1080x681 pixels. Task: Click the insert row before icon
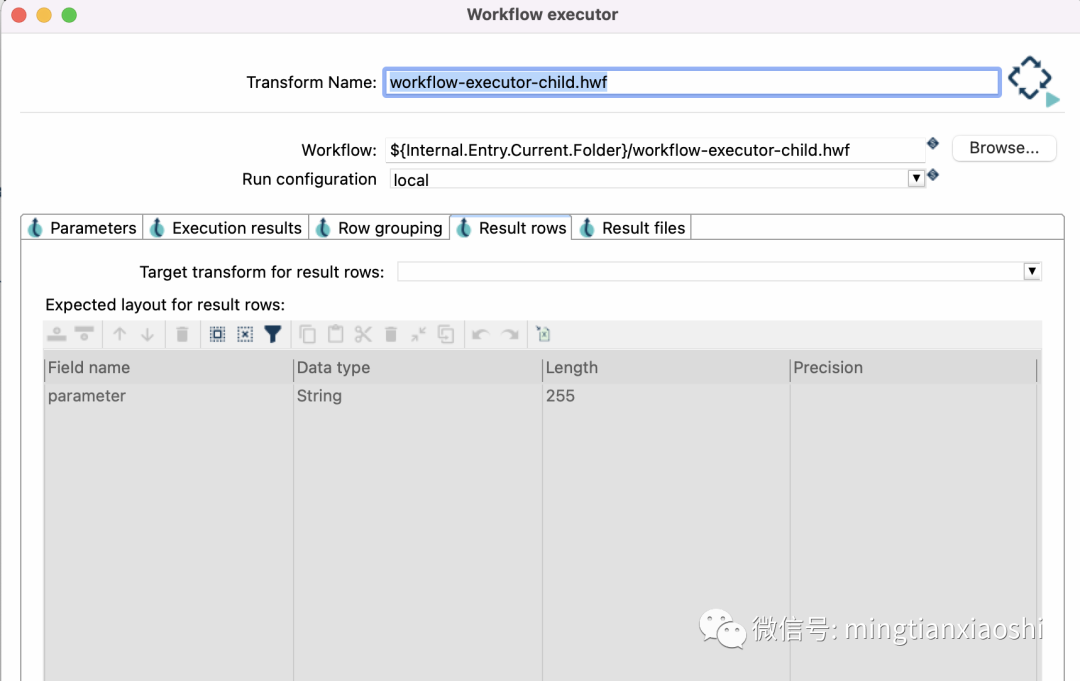(56, 335)
